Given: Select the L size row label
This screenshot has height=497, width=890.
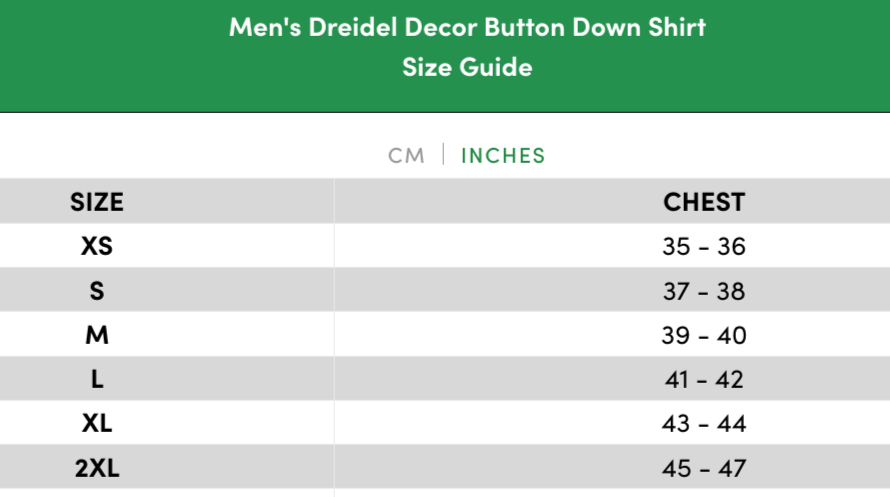Looking at the screenshot, I should pos(97,379).
